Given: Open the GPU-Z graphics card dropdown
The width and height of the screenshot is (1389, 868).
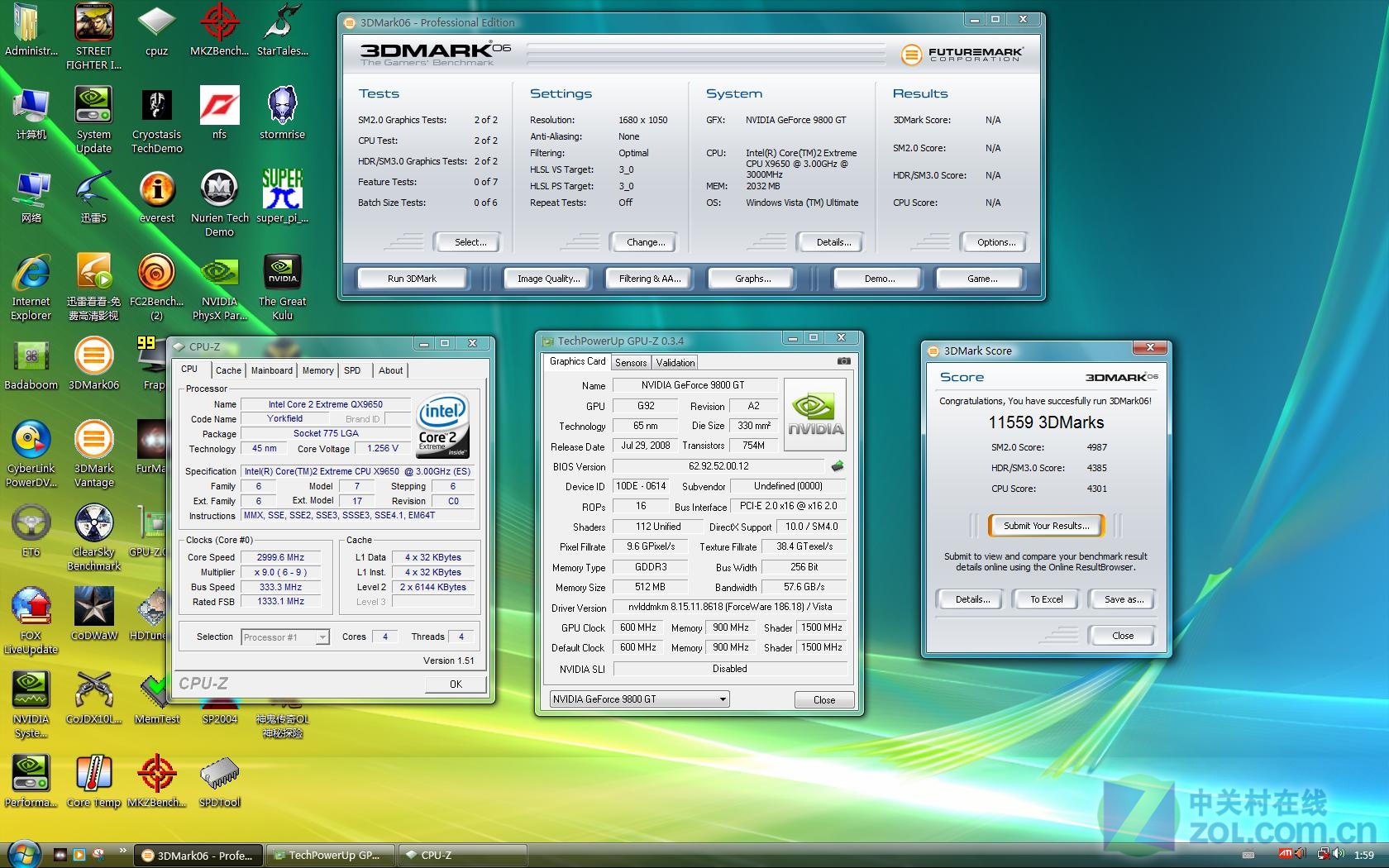Looking at the screenshot, I should click(x=640, y=699).
